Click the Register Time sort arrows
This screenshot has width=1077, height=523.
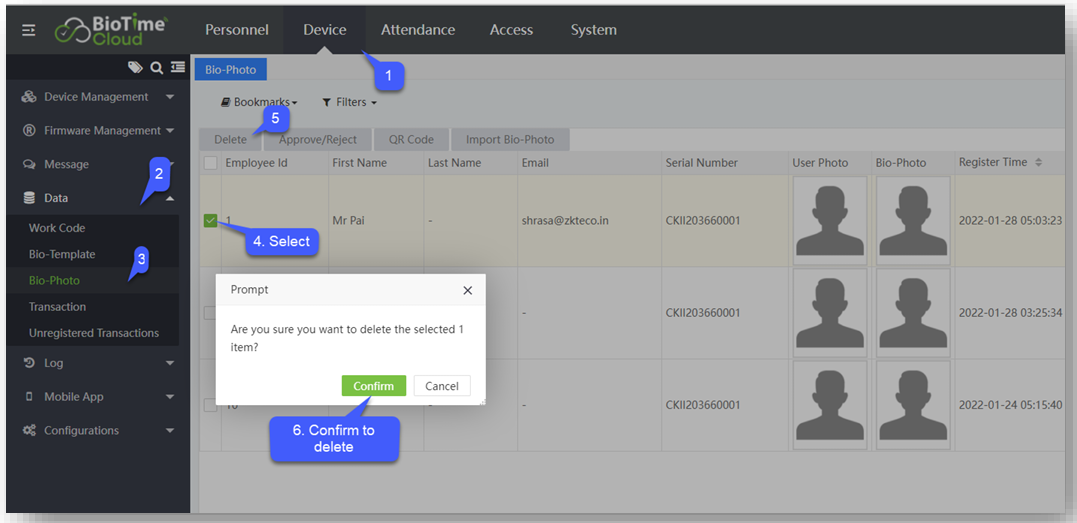pyautogui.click(x=1038, y=162)
